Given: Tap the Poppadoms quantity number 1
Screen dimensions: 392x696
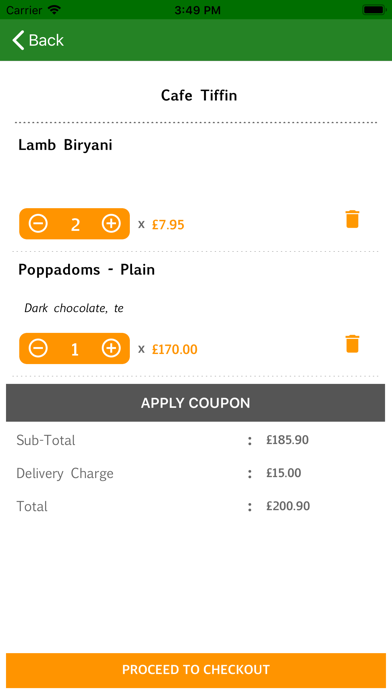Looking at the screenshot, I should coord(75,349).
